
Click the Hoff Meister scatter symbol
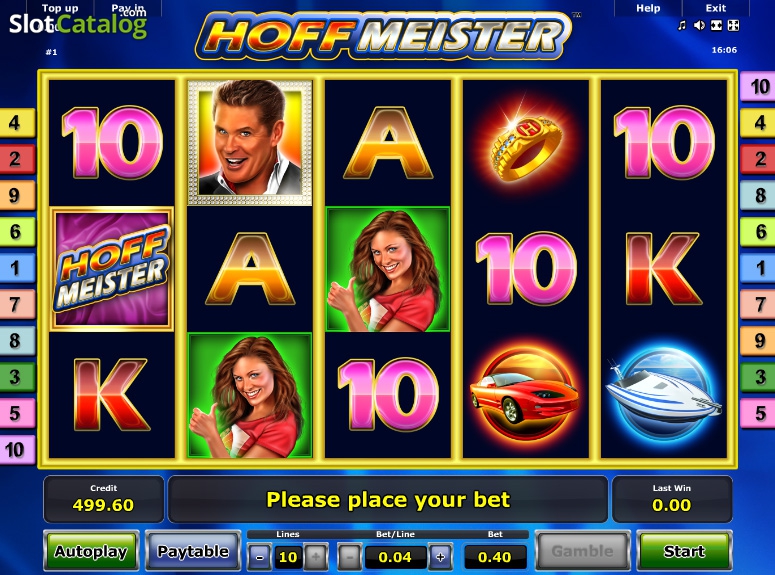pos(112,269)
